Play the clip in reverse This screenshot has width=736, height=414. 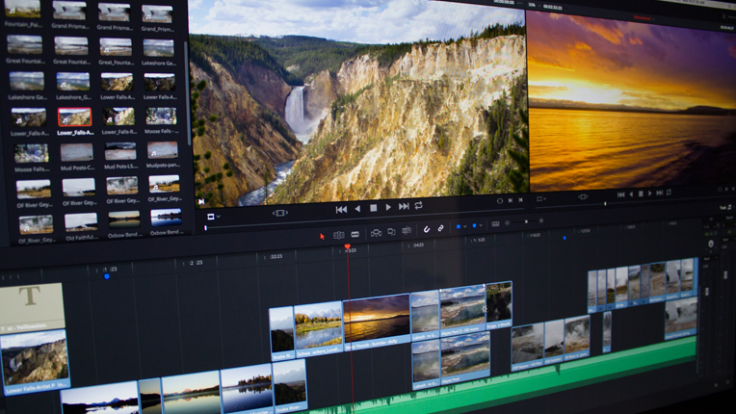[x=357, y=208]
